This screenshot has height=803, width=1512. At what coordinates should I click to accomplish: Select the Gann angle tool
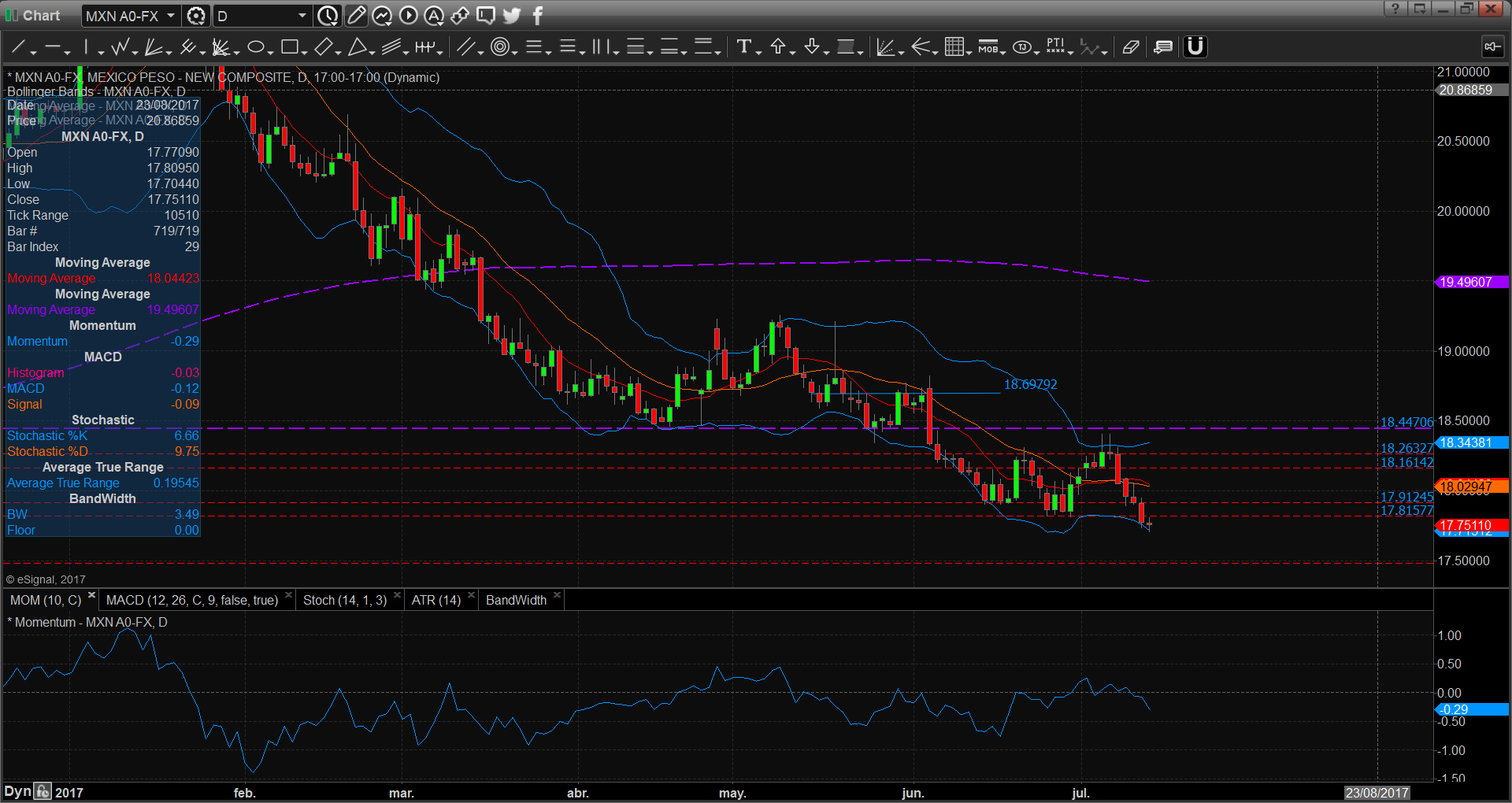click(220, 47)
